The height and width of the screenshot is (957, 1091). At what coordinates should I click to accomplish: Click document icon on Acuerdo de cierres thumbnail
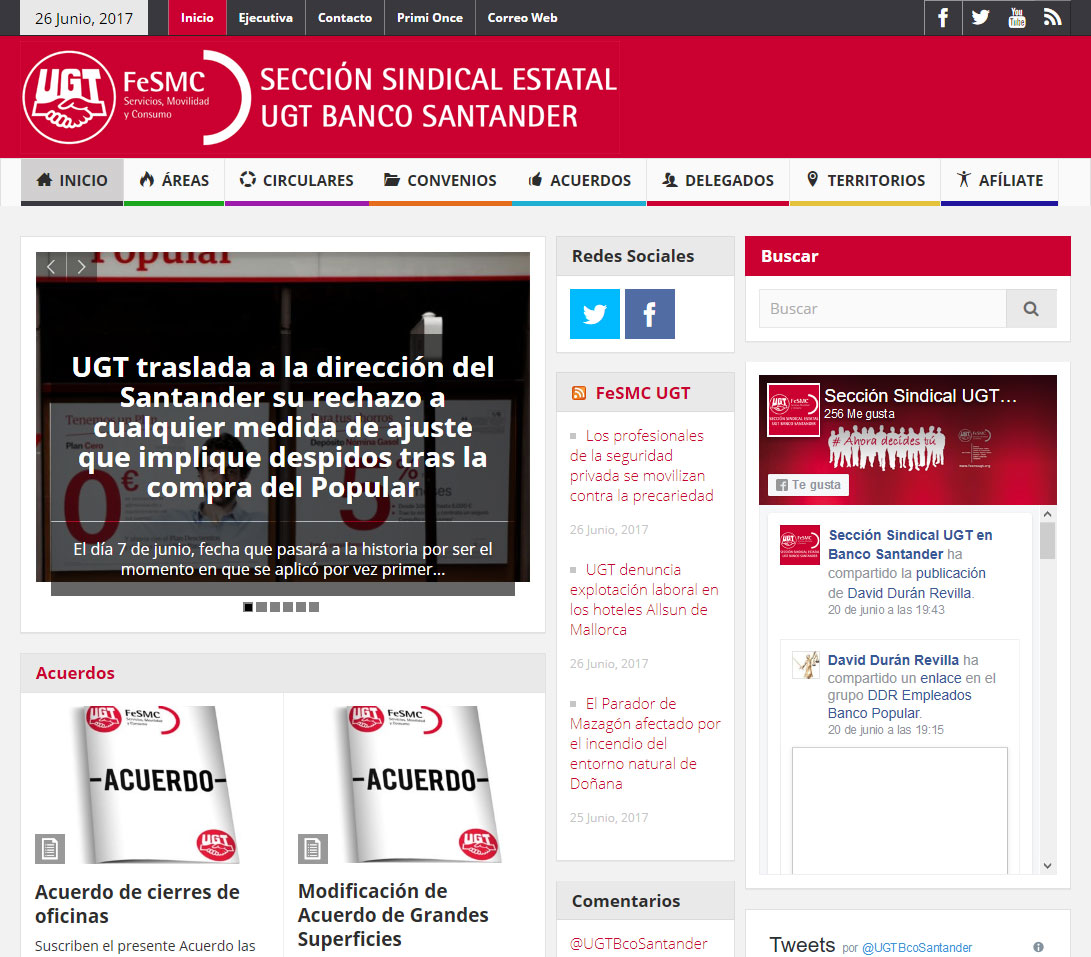50,848
